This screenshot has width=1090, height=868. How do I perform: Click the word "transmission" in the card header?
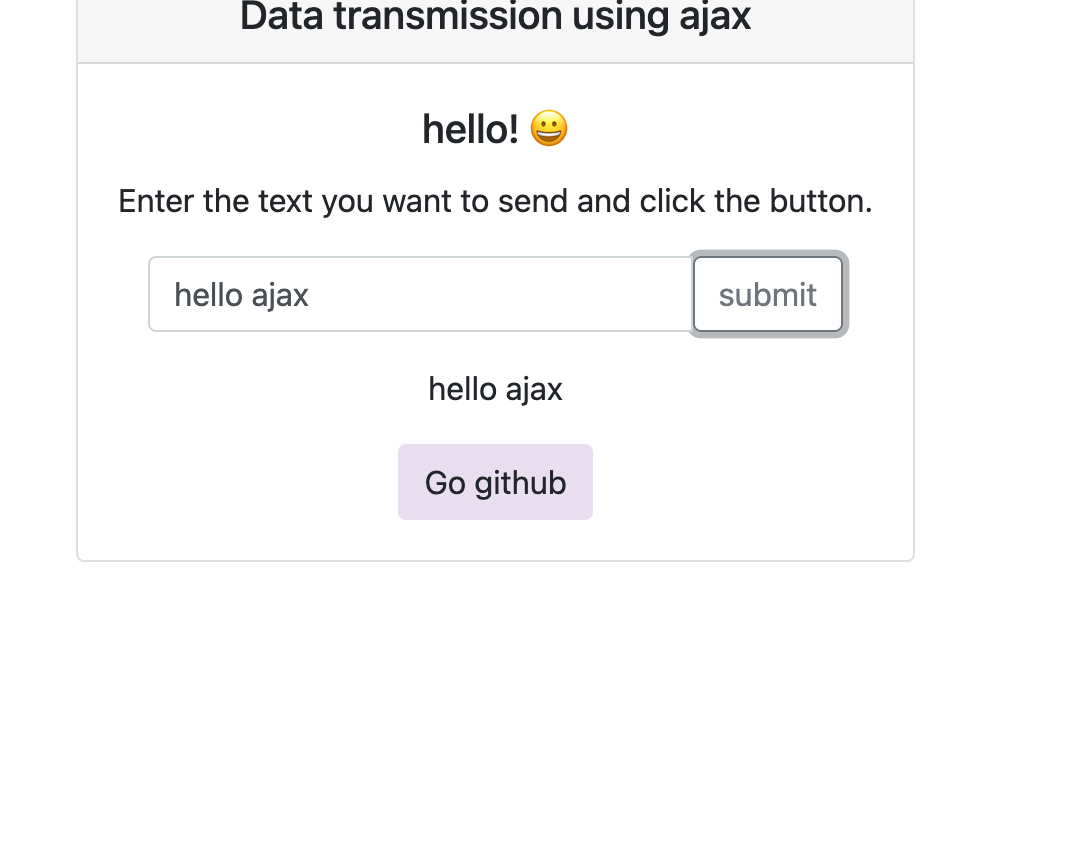pos(448,15)
